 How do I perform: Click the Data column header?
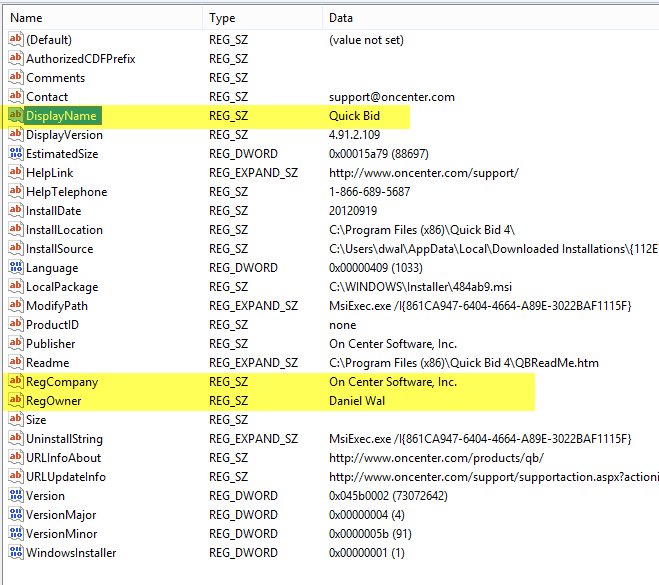(x=341, y=18)
